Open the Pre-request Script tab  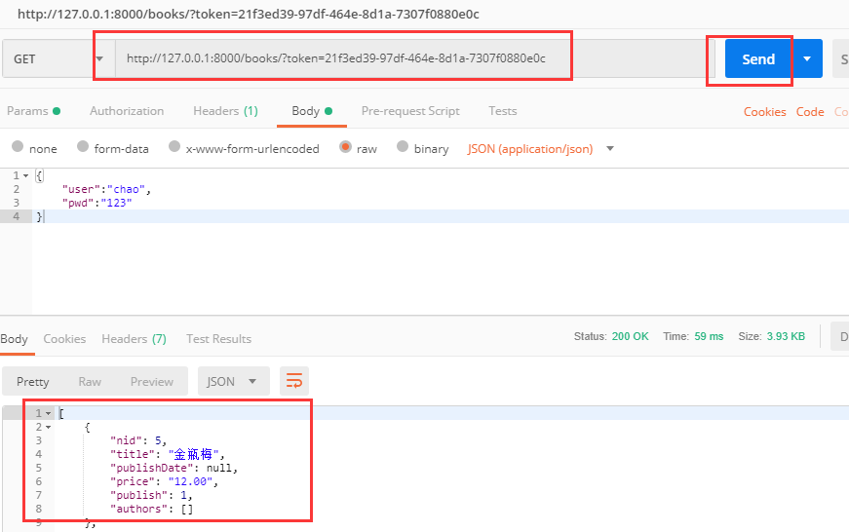click(x=410, y=111)
